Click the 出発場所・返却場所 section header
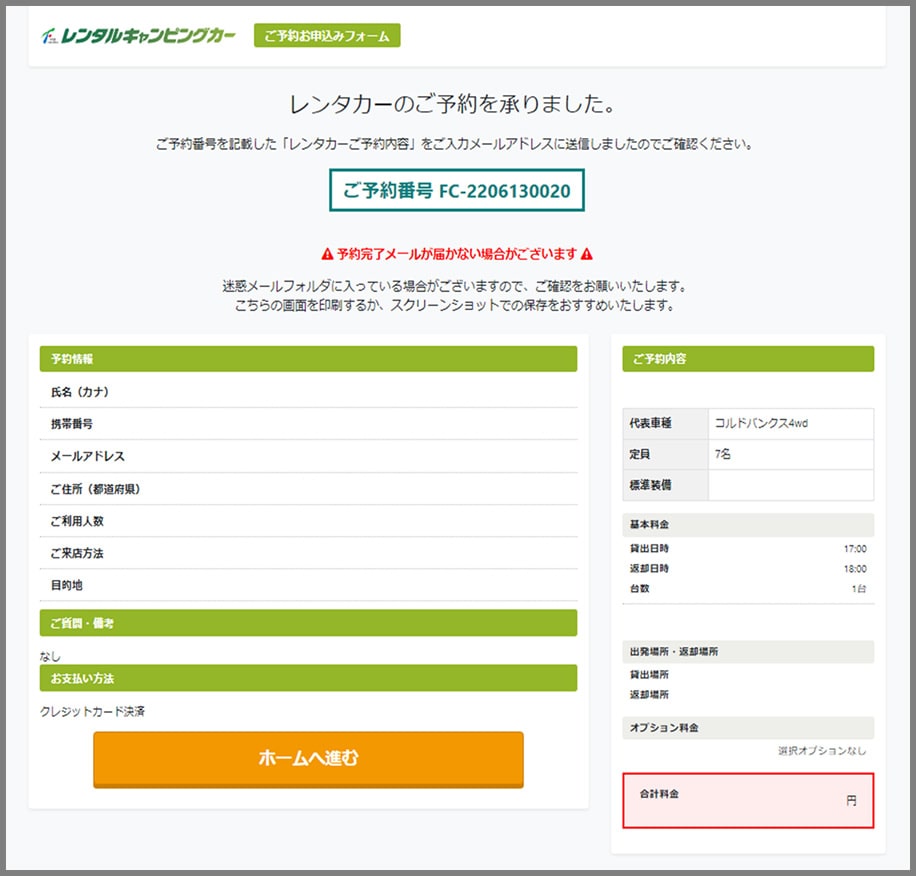The image size is (916, 876). (747, 651)
